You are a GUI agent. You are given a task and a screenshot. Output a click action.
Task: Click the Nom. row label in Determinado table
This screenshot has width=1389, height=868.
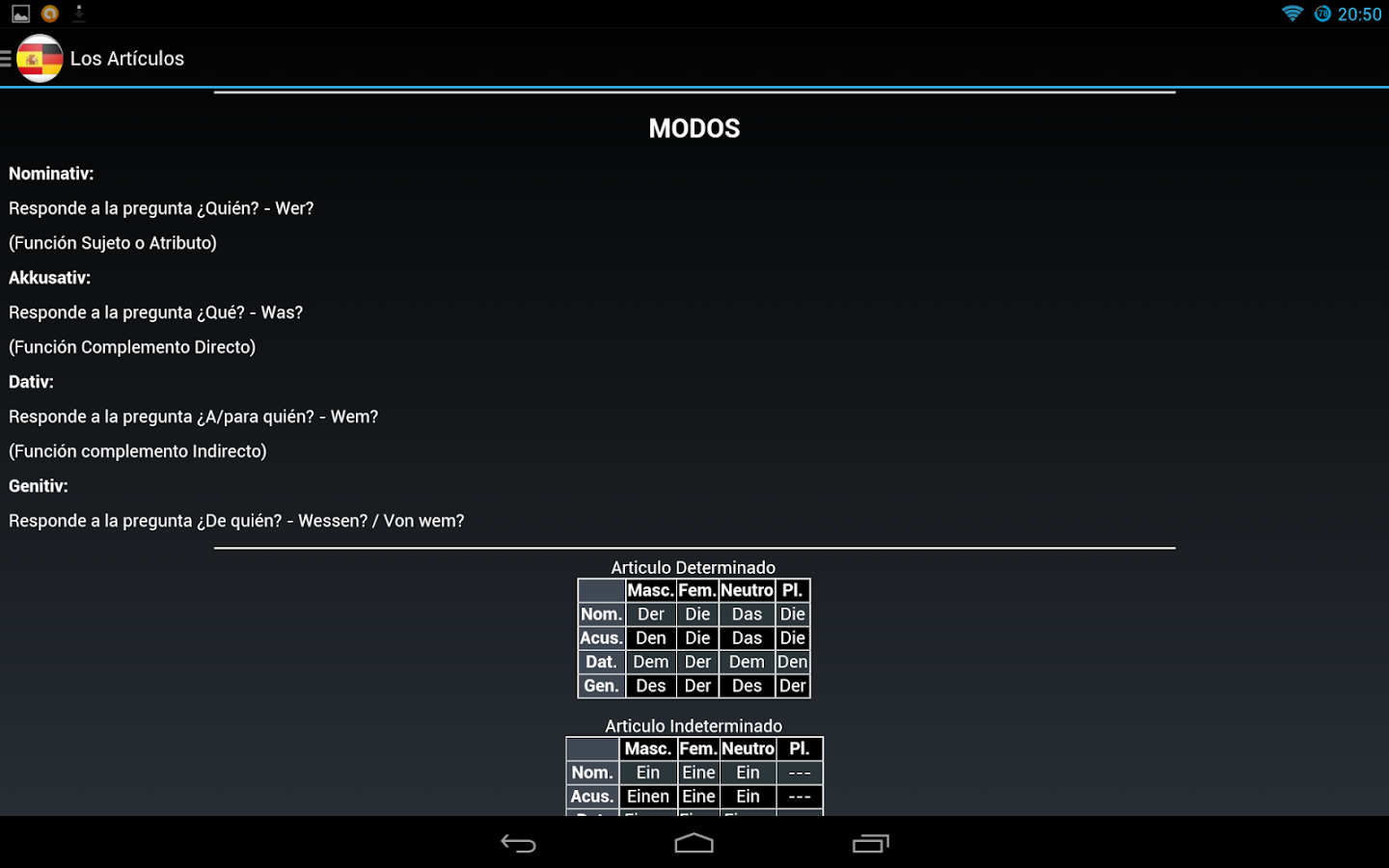(x=601, y=614)
